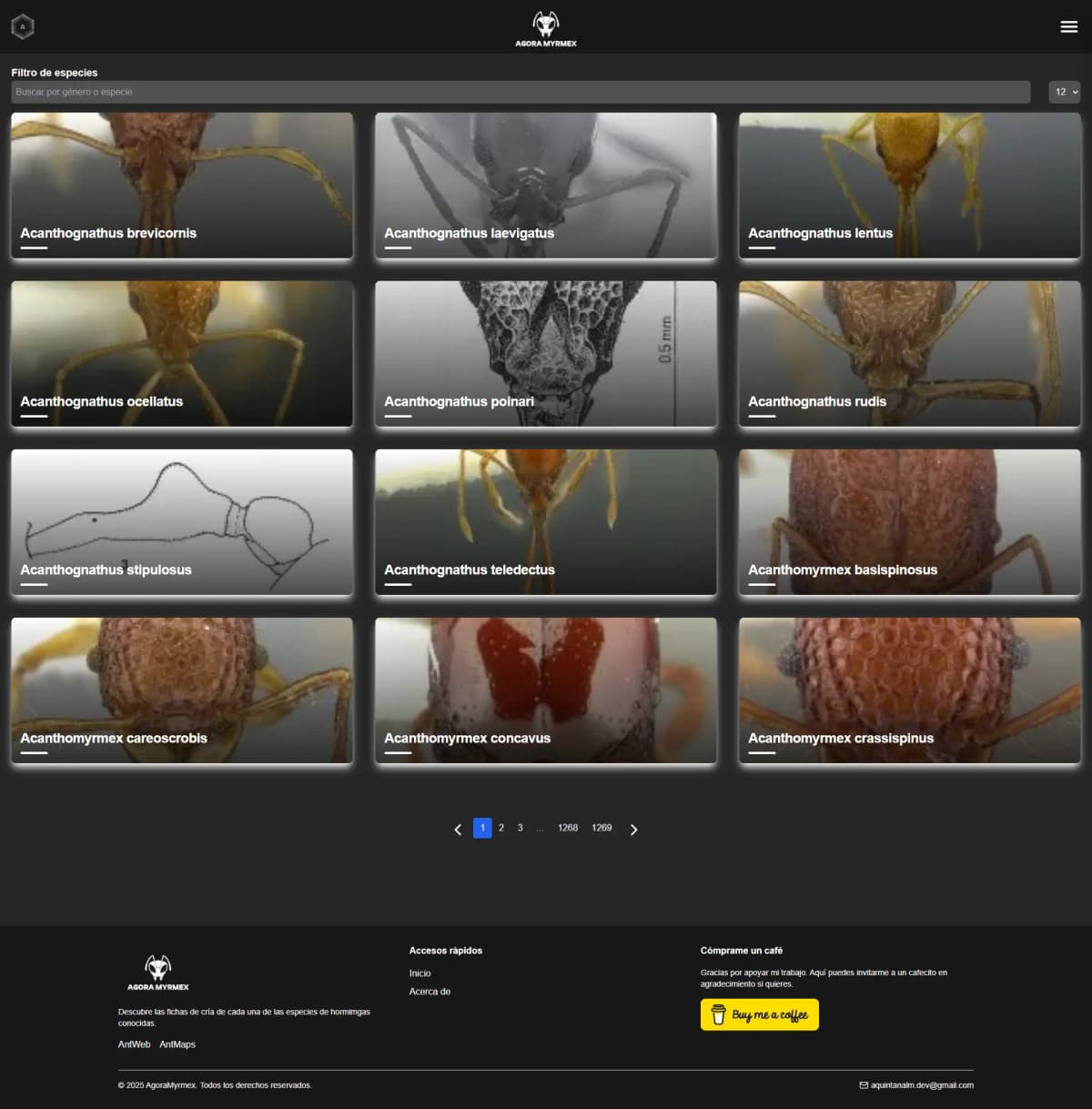Open the Acanthognathus brevicornis species card
This screenshot has width=1092, height=1109.
coord(182,186)
